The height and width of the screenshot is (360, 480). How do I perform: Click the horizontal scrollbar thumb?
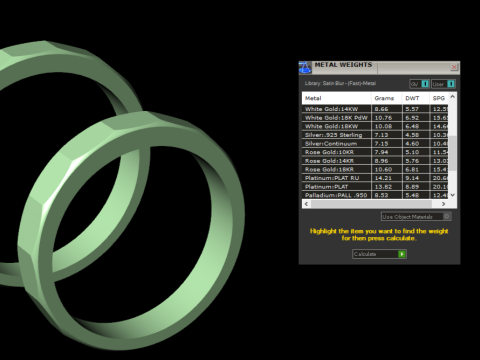[x=371, y=204]
